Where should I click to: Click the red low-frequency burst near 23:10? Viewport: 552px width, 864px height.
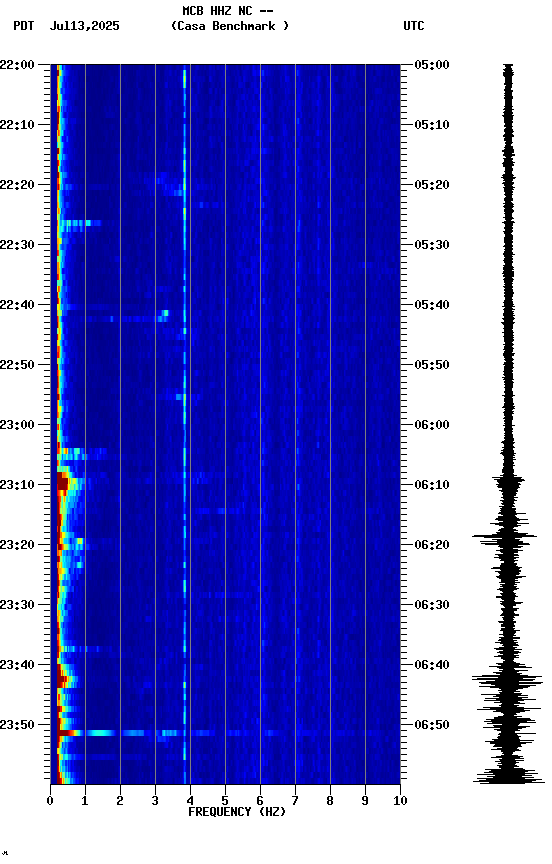click(63, 483)
